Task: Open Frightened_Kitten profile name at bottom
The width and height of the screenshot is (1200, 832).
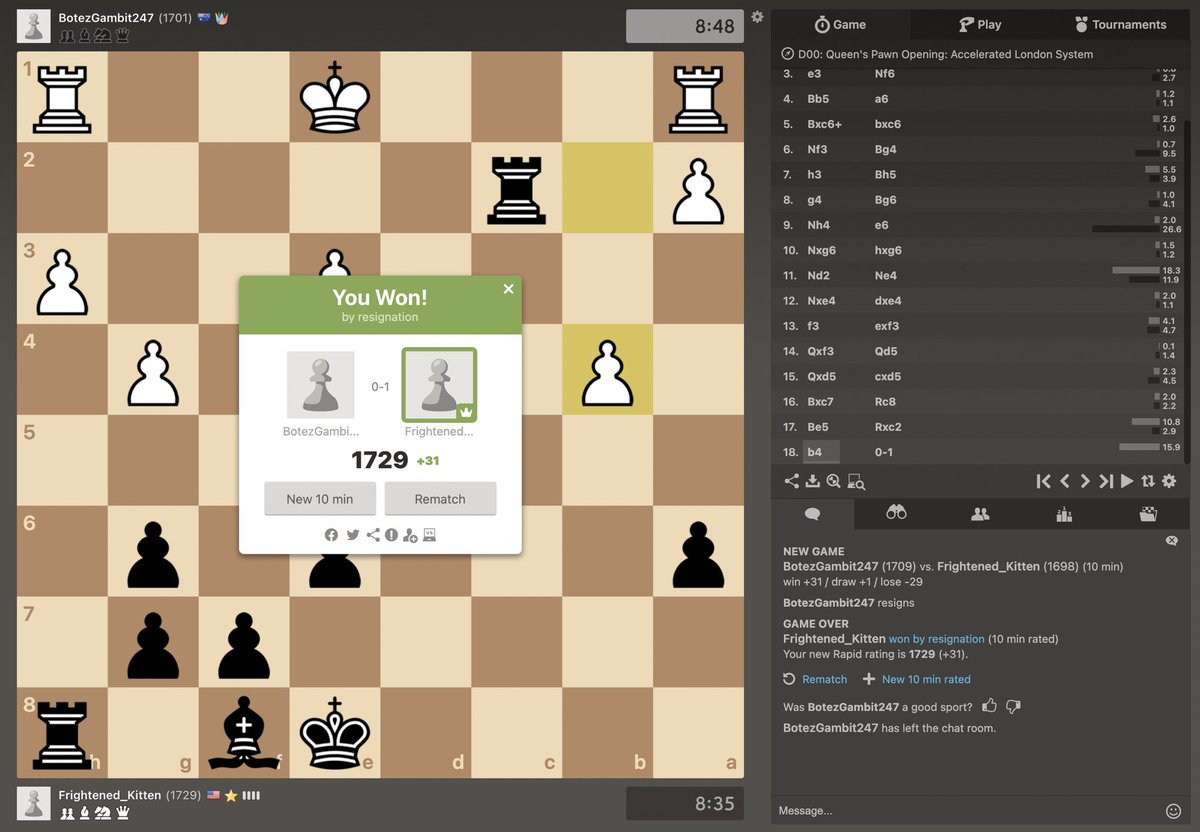Action: pos(110,795)
